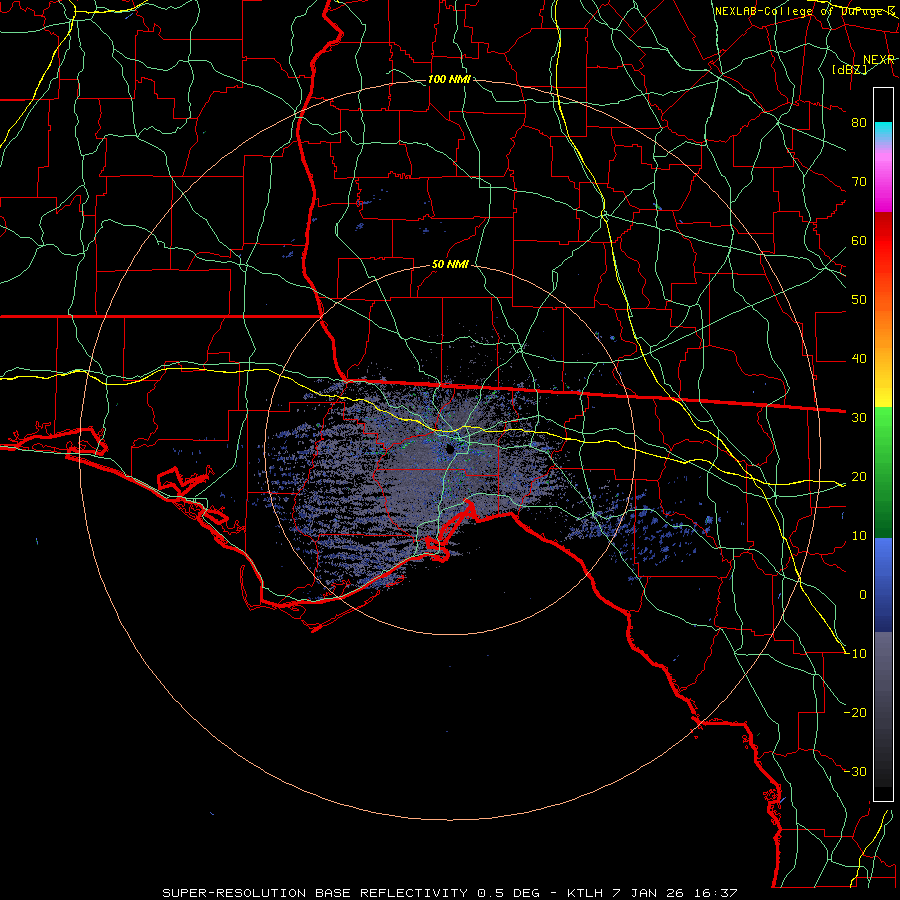The width and height of the screenshot is (900, 900).
Task: Click the 60 value on reflectivity scale
Action: pos(859,241)
